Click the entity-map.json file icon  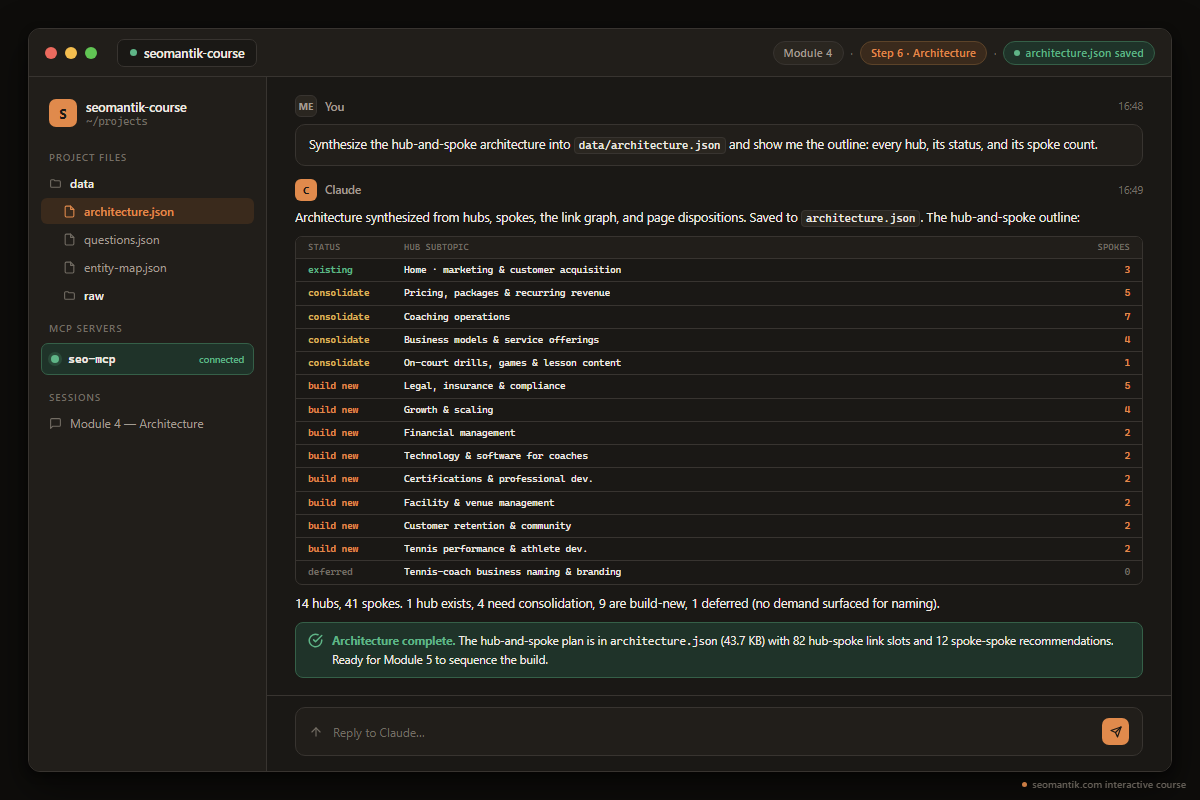tap(70, 268)
